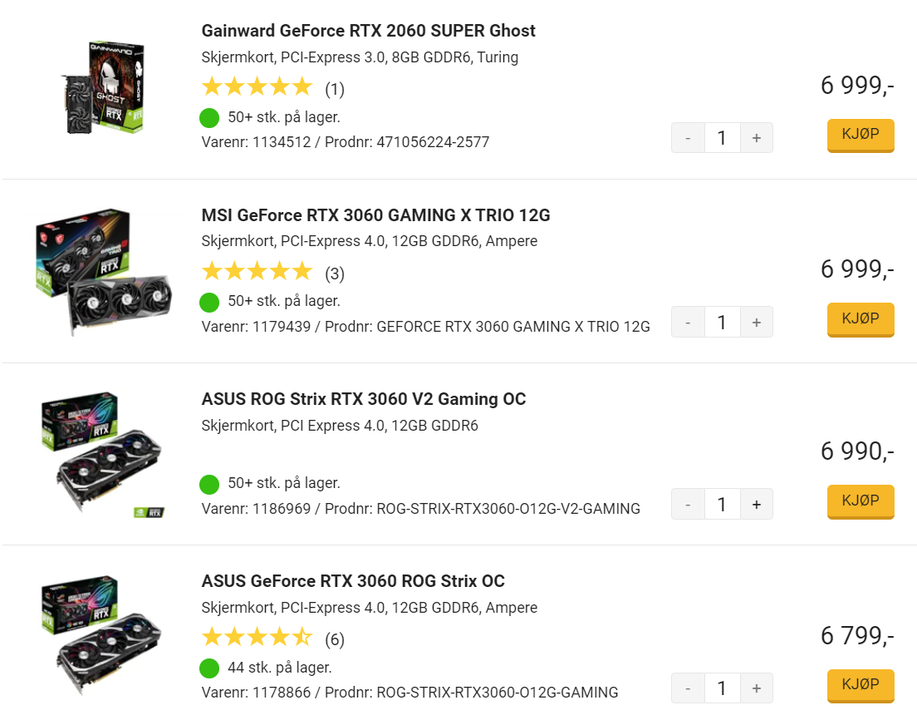The height and width of the screenshot is (720, 917).
Task: Increase quantity for MSI RTX 3060 with plus button
Action: pyautogui.click(x=756, y=321)
